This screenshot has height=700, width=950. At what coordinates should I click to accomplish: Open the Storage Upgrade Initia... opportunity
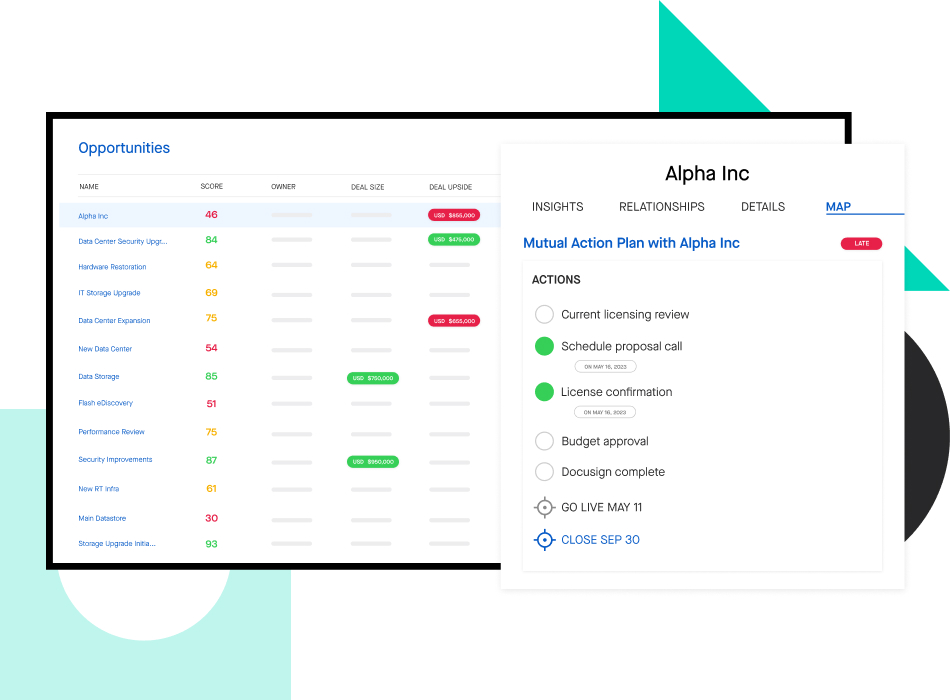tap(116, 544)
